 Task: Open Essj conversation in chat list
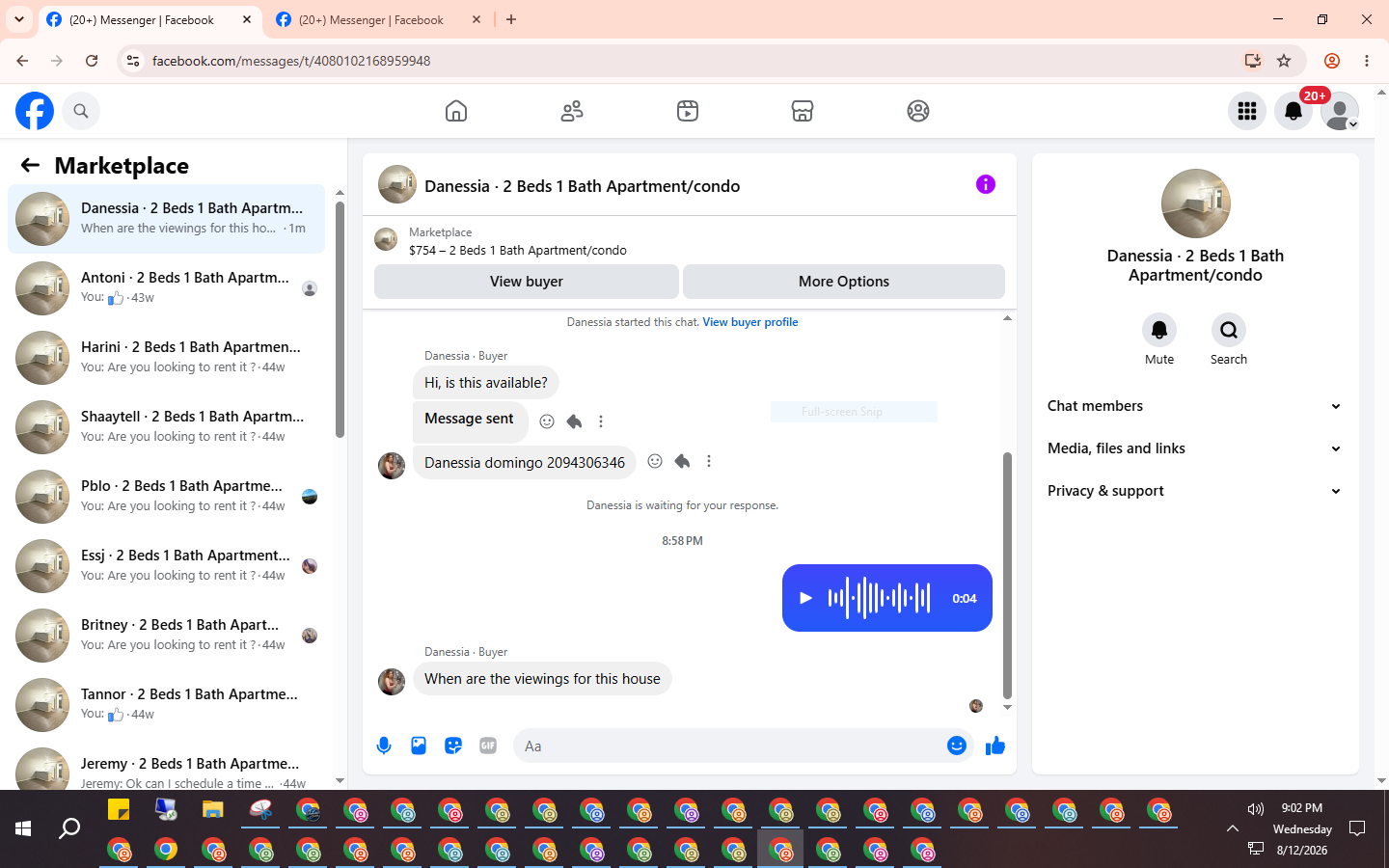[x=166, y=566]
